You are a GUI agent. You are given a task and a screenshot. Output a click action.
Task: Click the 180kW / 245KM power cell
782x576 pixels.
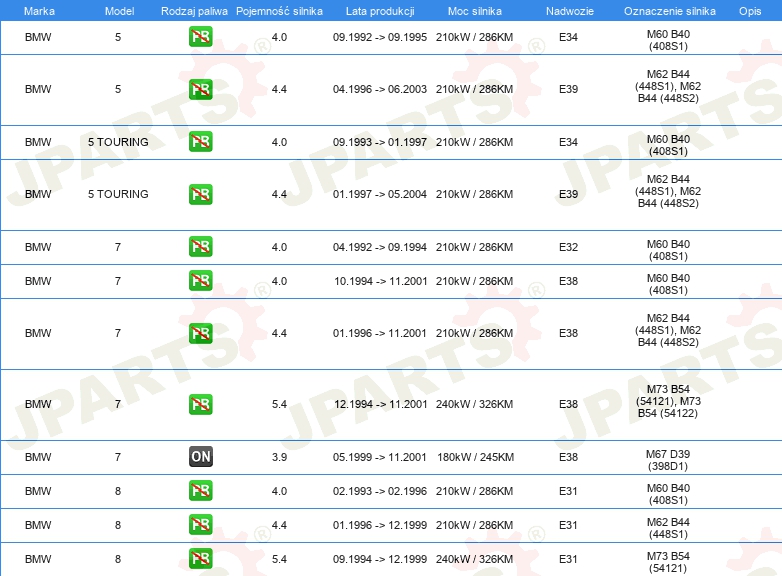(475, 457)
